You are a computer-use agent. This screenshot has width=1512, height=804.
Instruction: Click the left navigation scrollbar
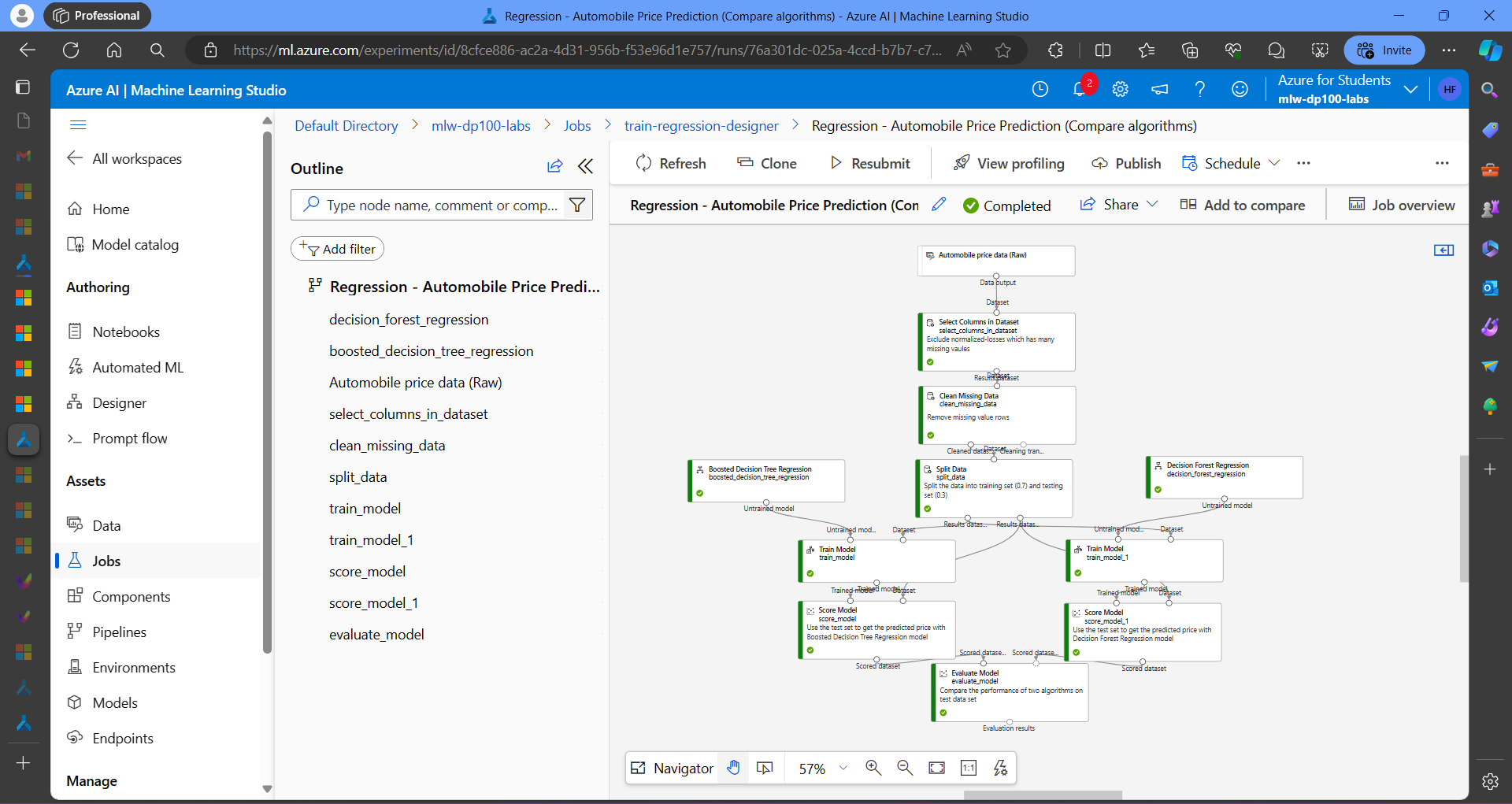(x=267, y=394)
